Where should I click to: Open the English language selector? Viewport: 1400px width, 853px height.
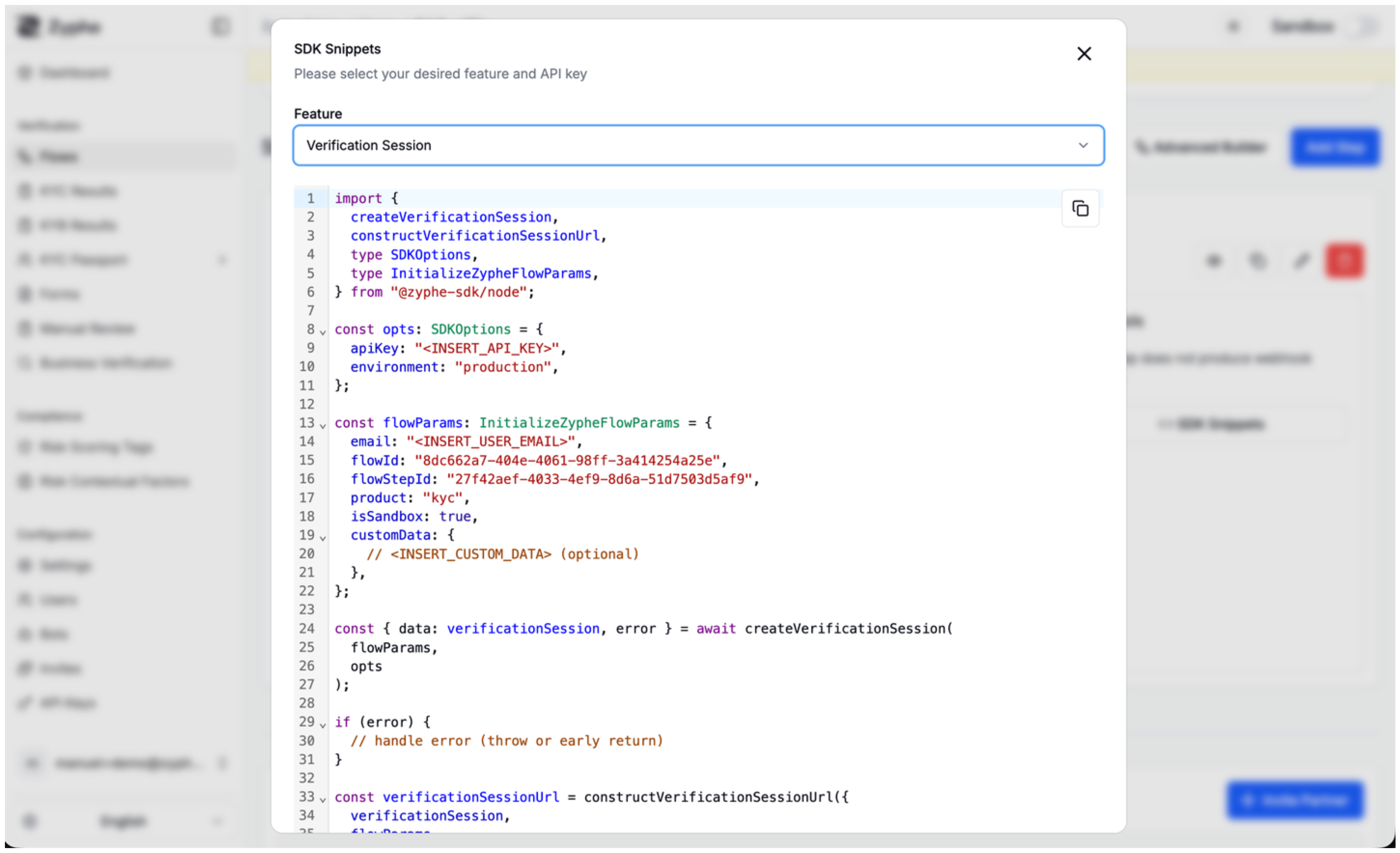tap(124, 821)
